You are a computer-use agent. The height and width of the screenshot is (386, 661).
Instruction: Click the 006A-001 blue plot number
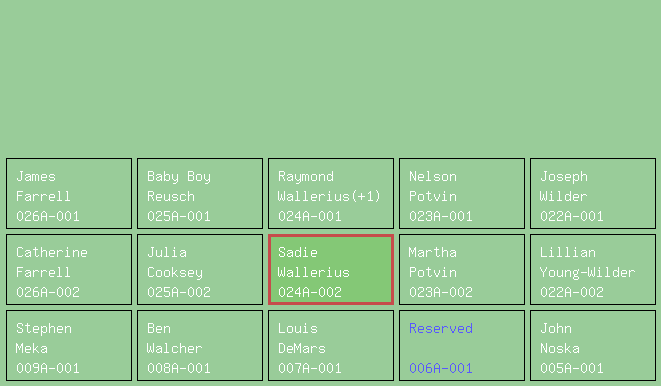click(441, 368)
